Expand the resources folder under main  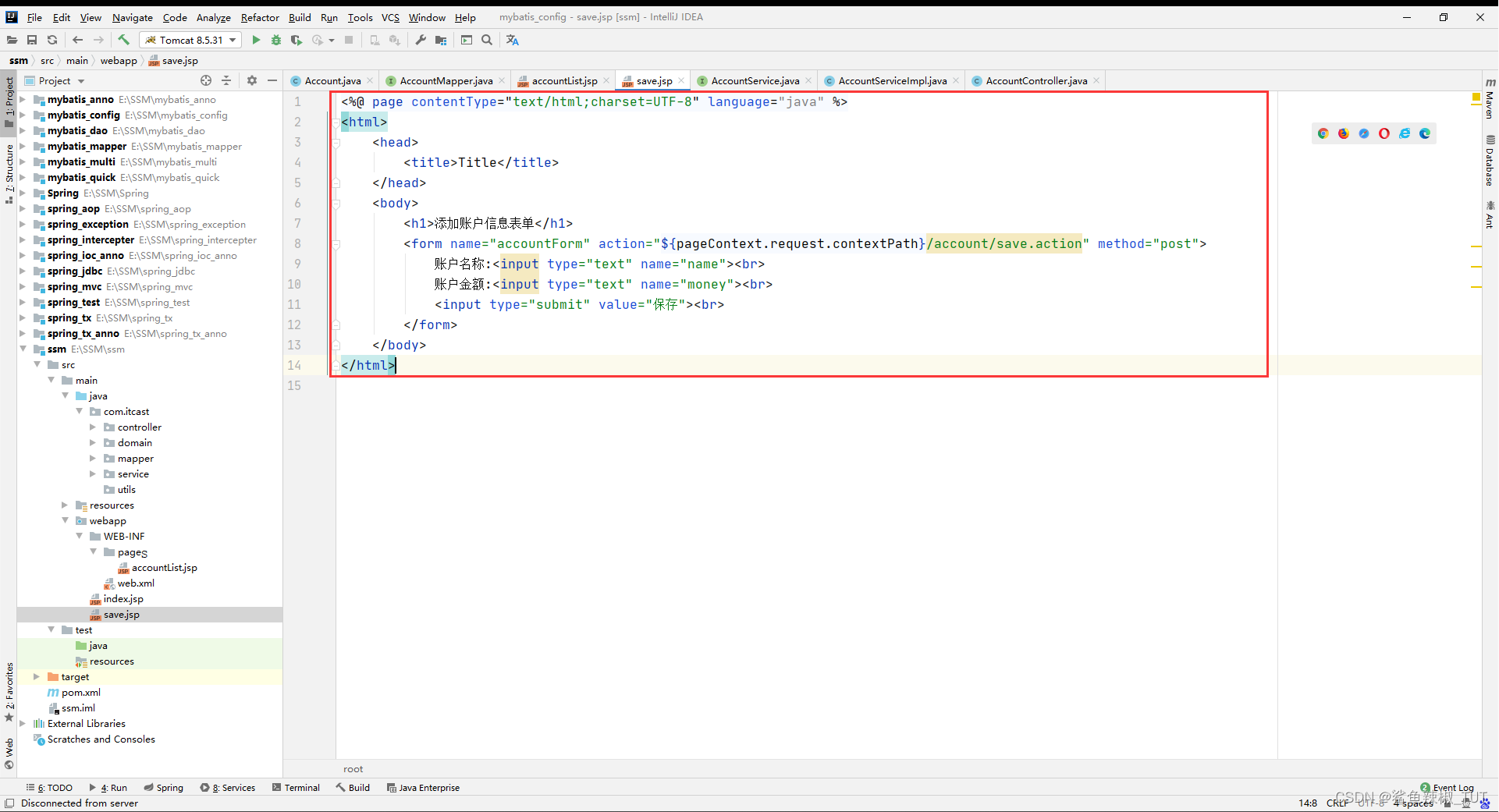pyautogui.click(x=65, y=505)
